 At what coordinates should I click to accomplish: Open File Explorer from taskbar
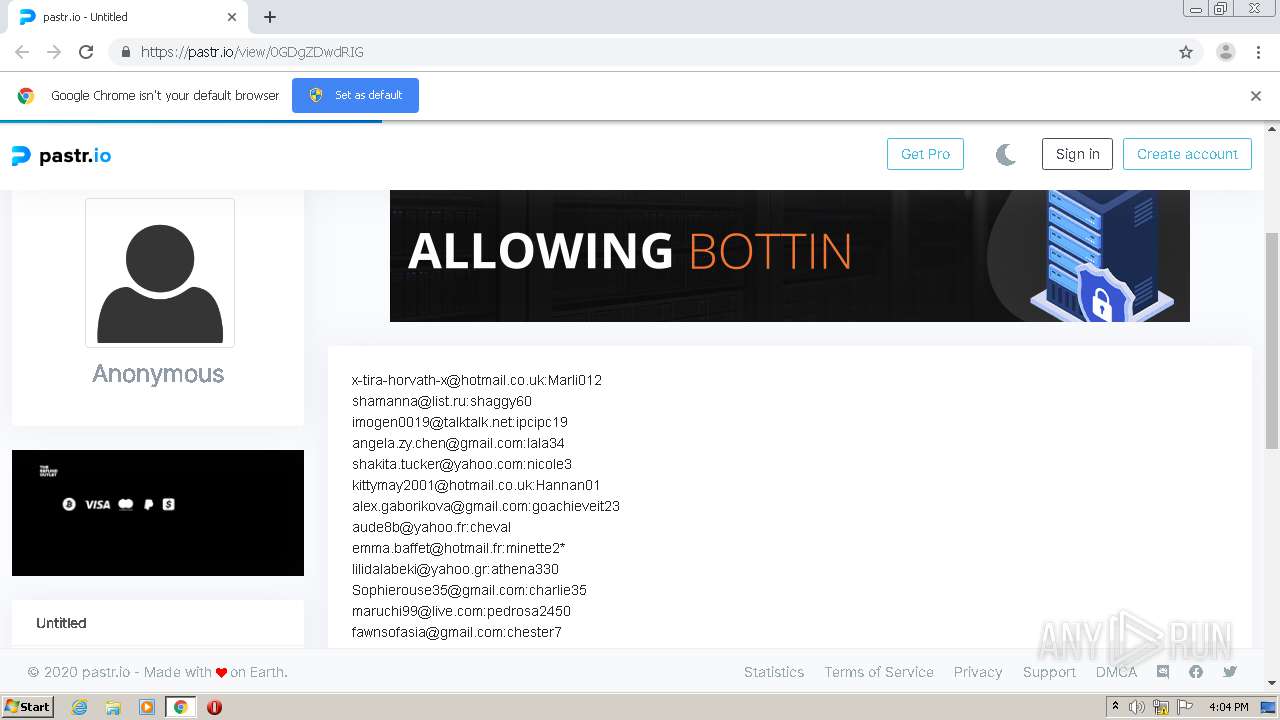coord(113,707)
